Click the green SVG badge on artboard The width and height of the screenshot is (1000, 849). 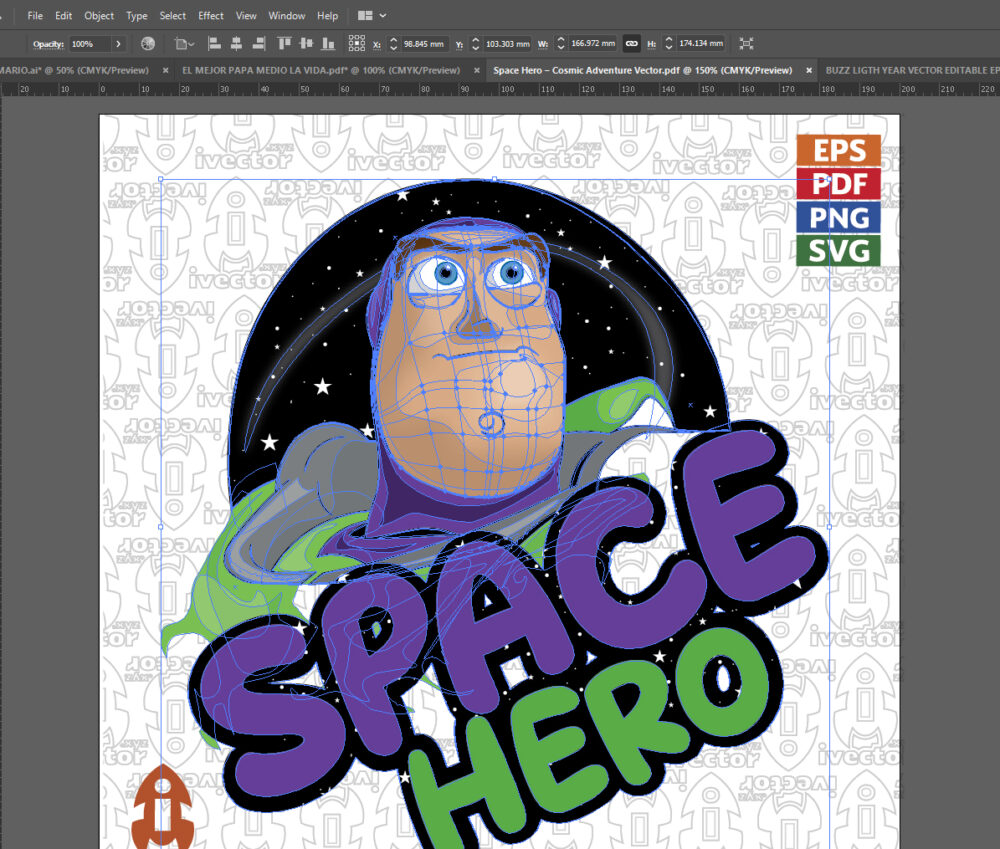(839, 251)
